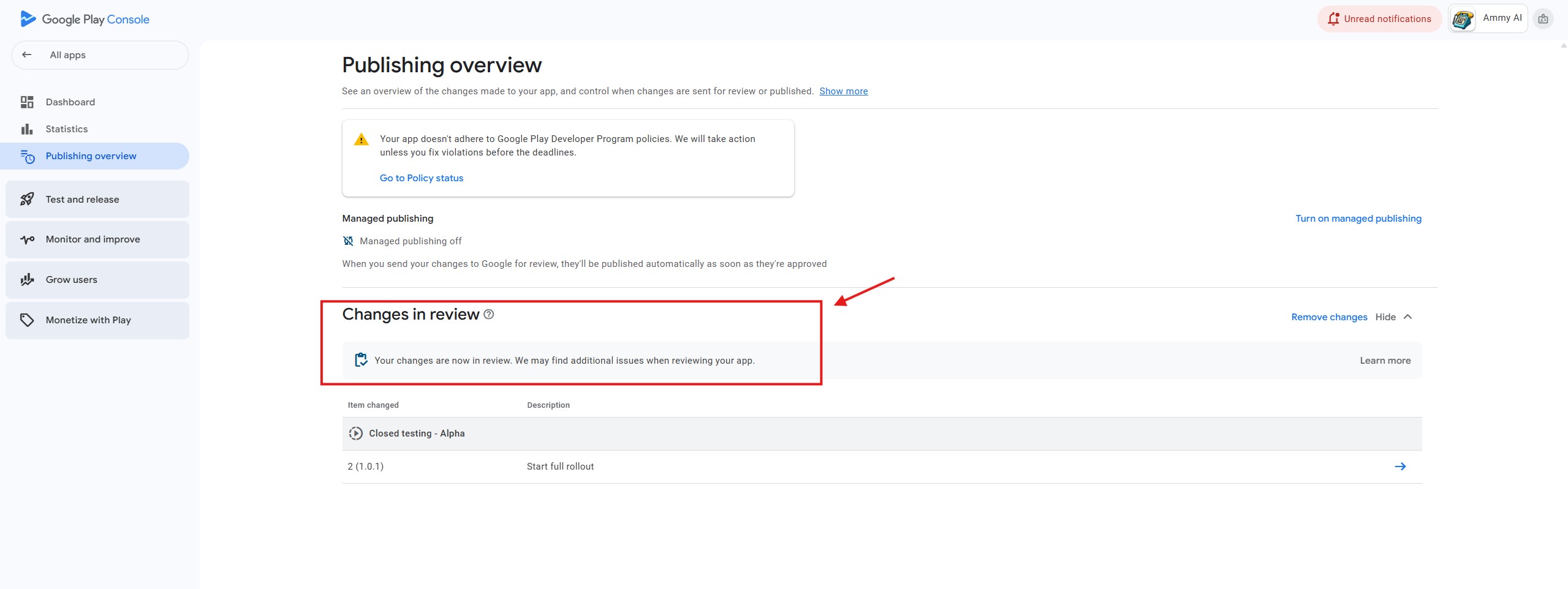1568x589 pixels.
Task: Click the Ammy AI app avatar icon
Action: click(x=1463, y=19)
